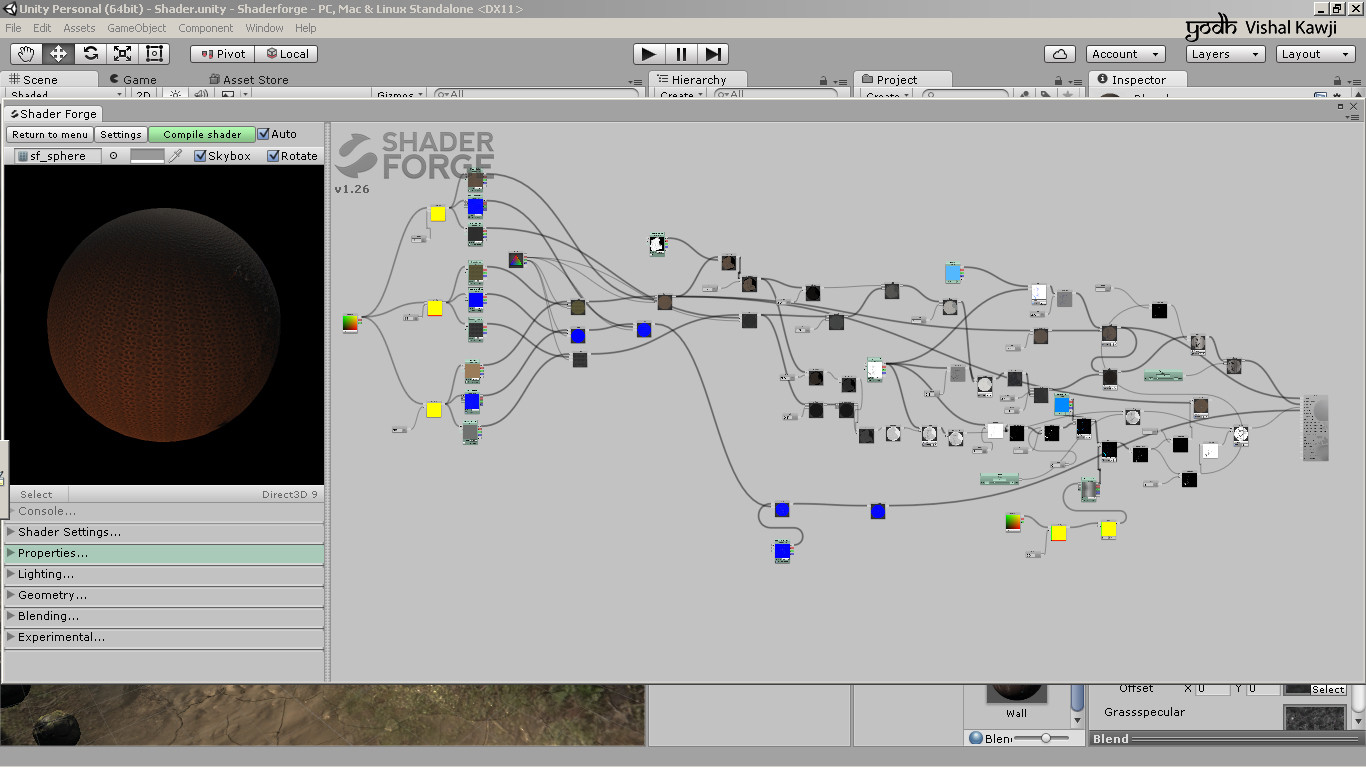The image size is (1366, 768).
Task: Open Shader Forge Settings button
Action: coord(121,134)
